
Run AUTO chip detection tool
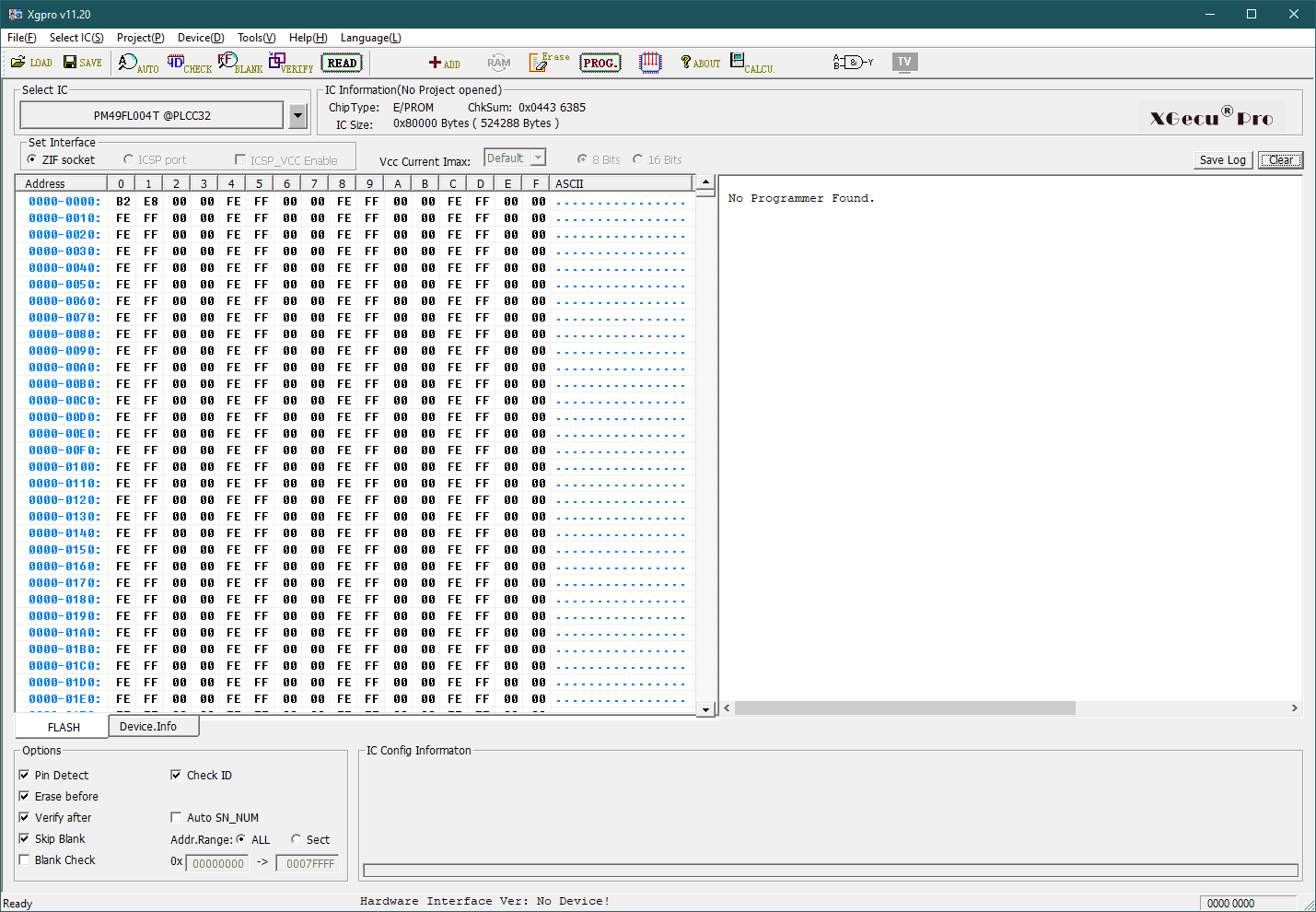[x=138, y=63]
